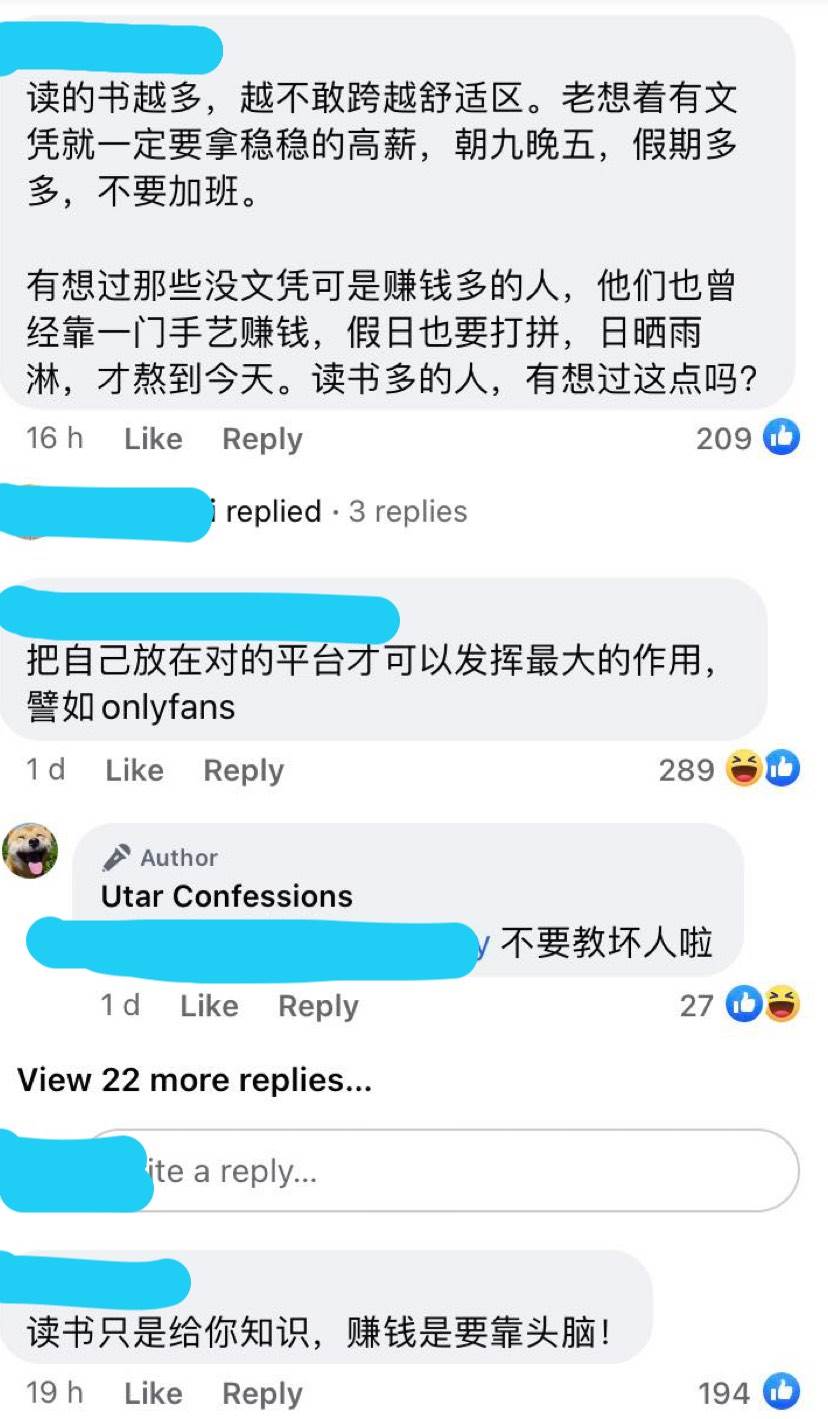Reply to the 16 h comment
The height and width of the screenshot is (1419, 828).
(262, 438)
